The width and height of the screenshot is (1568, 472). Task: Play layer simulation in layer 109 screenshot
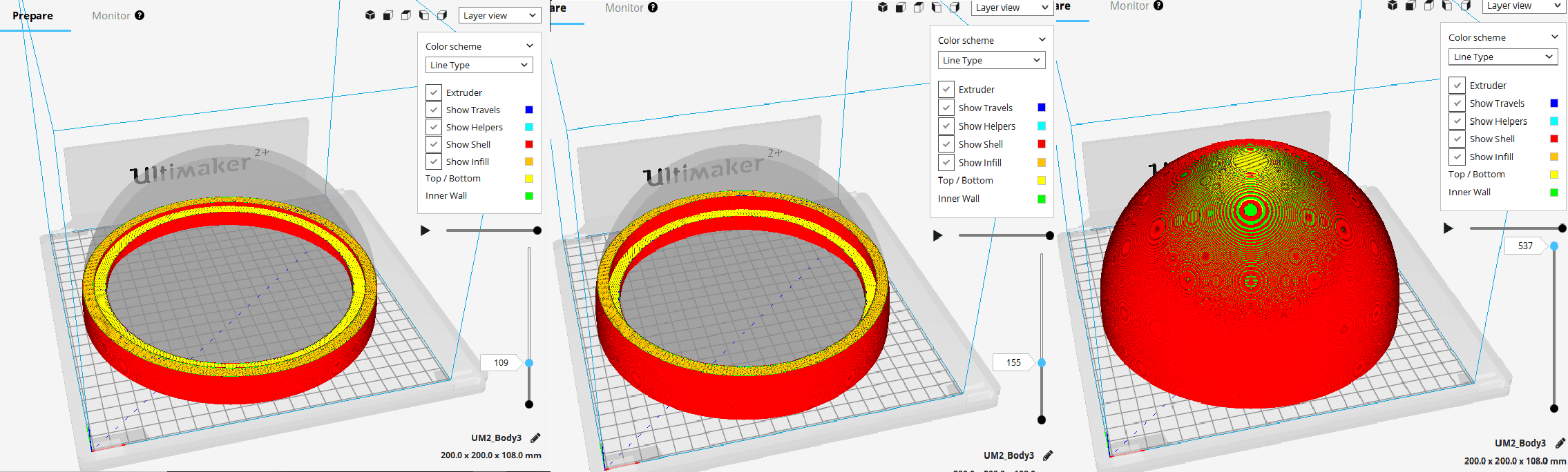pyautogui.click(x=426, y=230)
